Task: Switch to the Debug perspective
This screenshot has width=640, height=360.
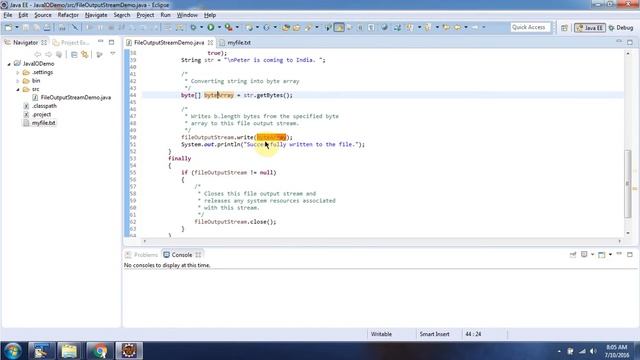Action: (x=621, y=28)
